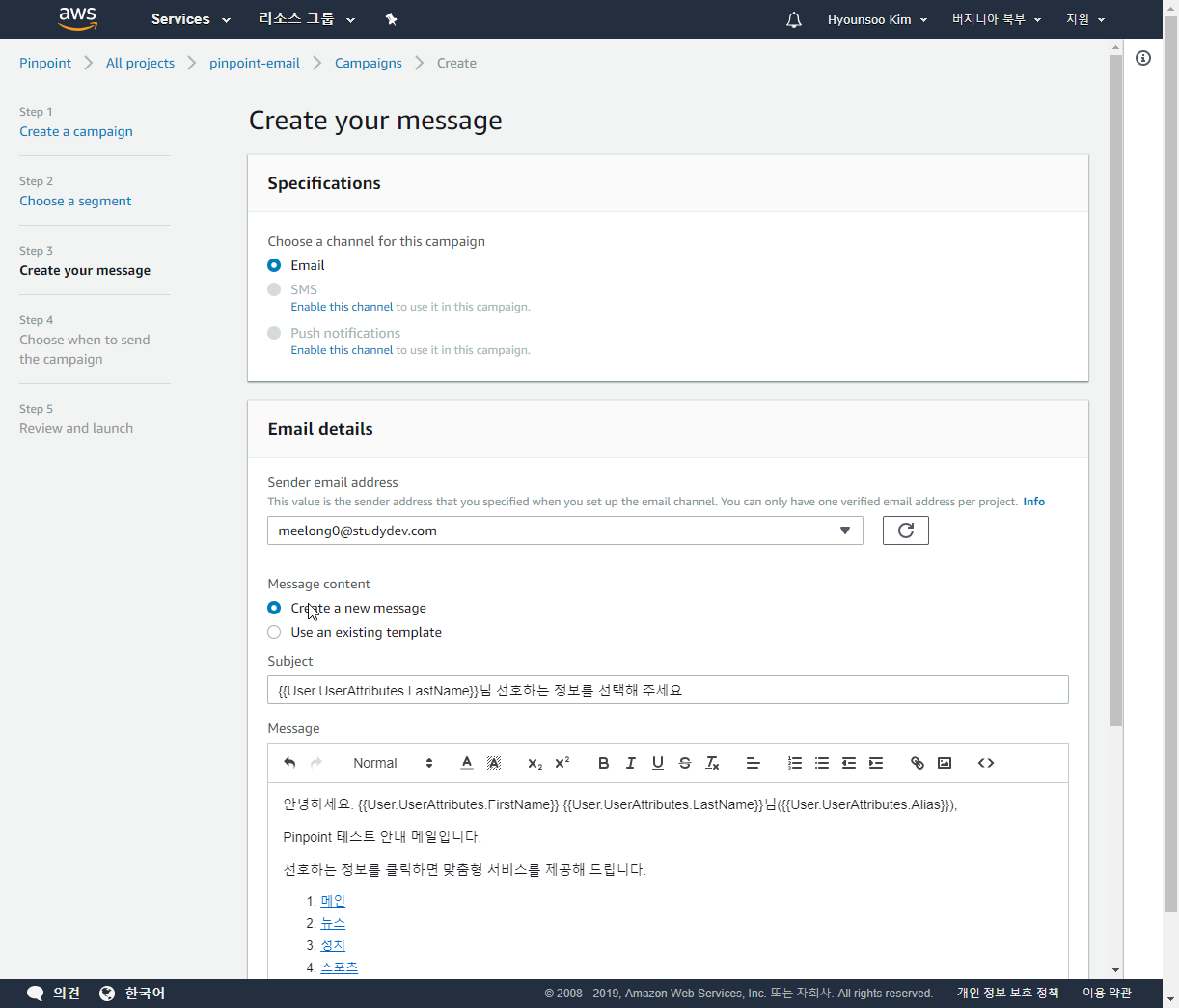1179x1008 pixels.
Task: Insert a hyperlink in message
Action: click(x=918, y=763)
